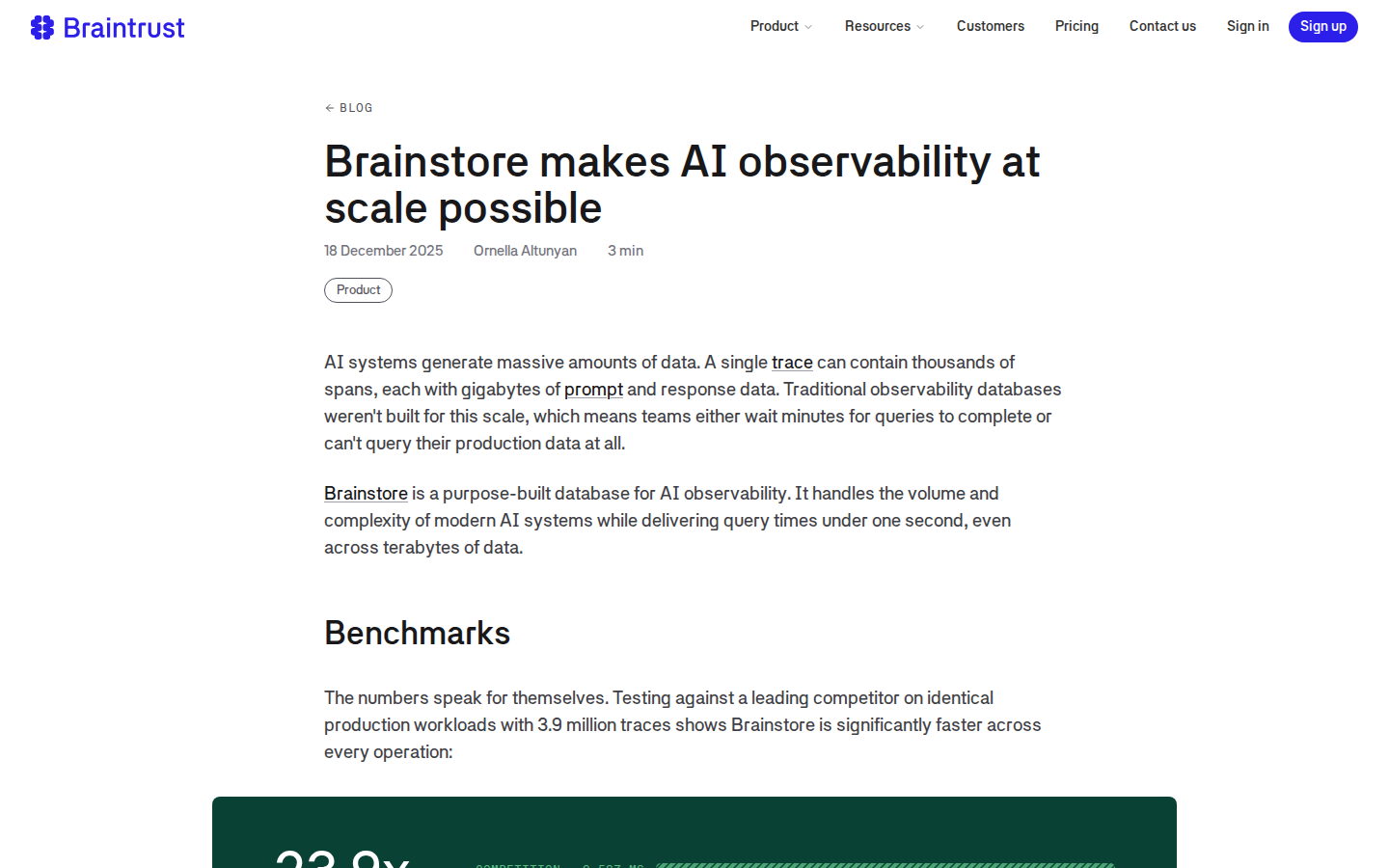Select the Product tag pill
The height and width of the screenshot is (868, 1389).
click(358, 290)
